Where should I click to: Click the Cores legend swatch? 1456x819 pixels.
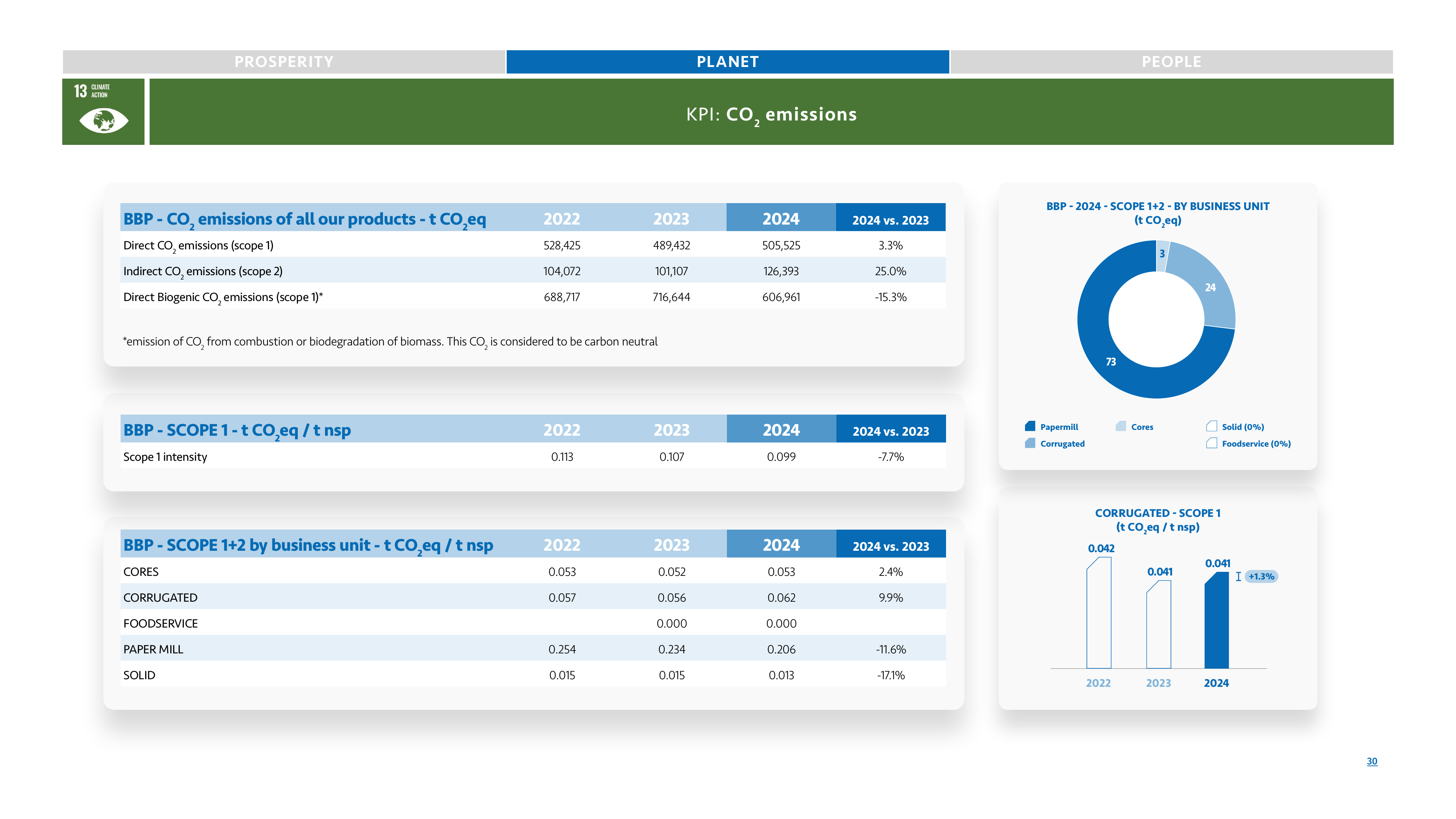coord(1121,426)
